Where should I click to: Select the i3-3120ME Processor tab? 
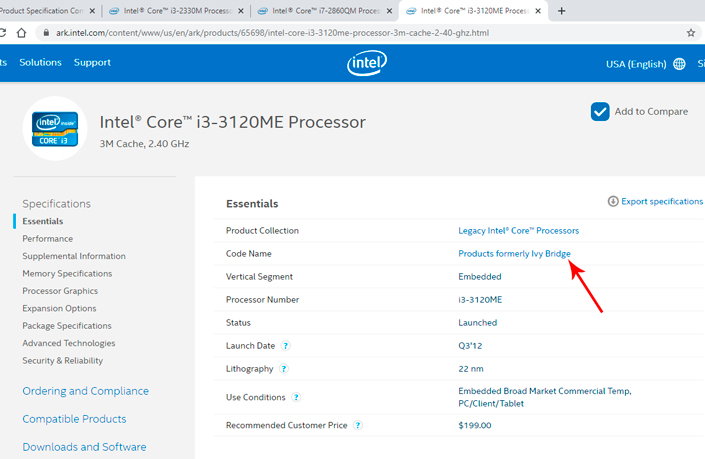[x=472, y=11]
